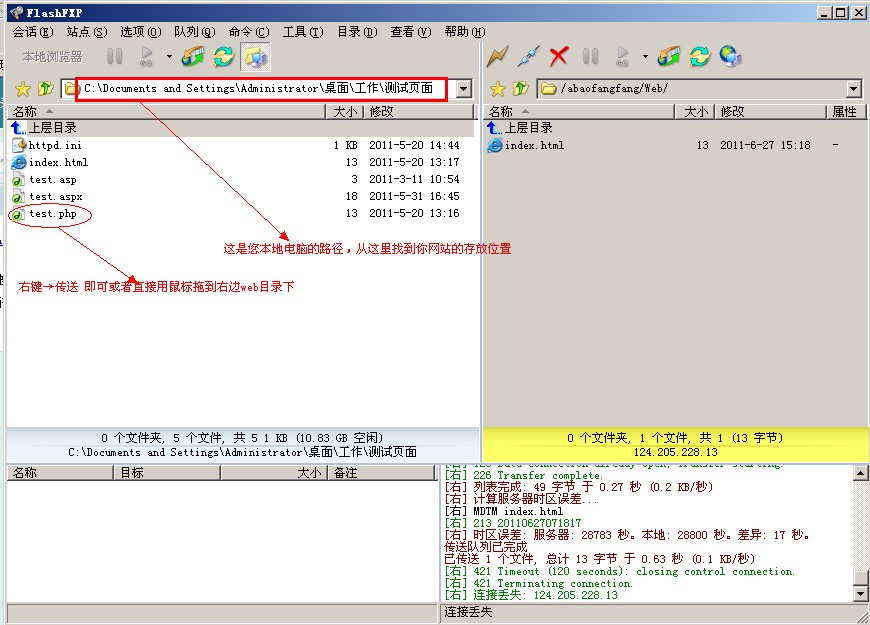Click the refresh icon in remote toolbar
Image resolution: width=870 pixels, height=625 pixels.
coord(700,56)
